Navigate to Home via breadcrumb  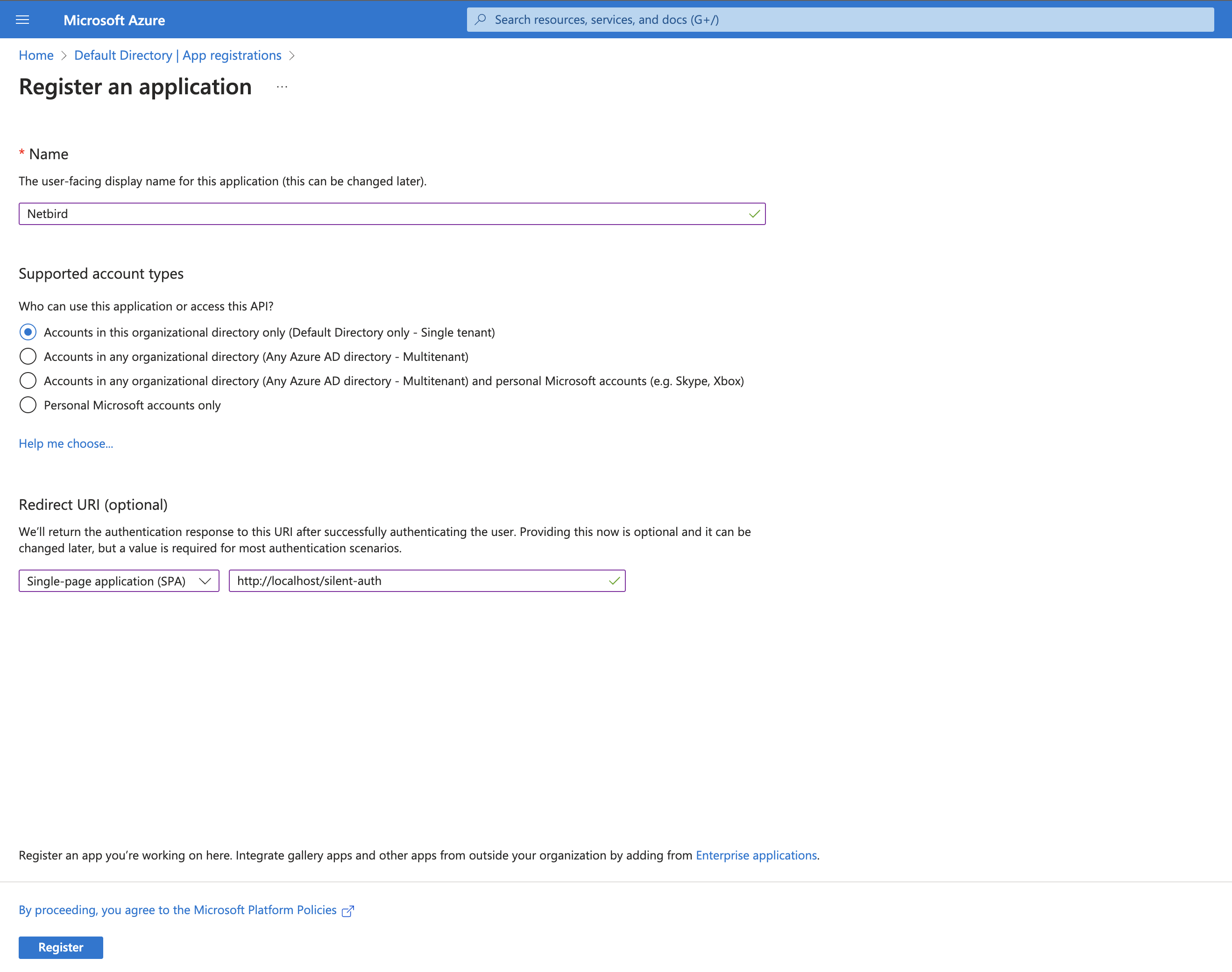click(36, 55)
